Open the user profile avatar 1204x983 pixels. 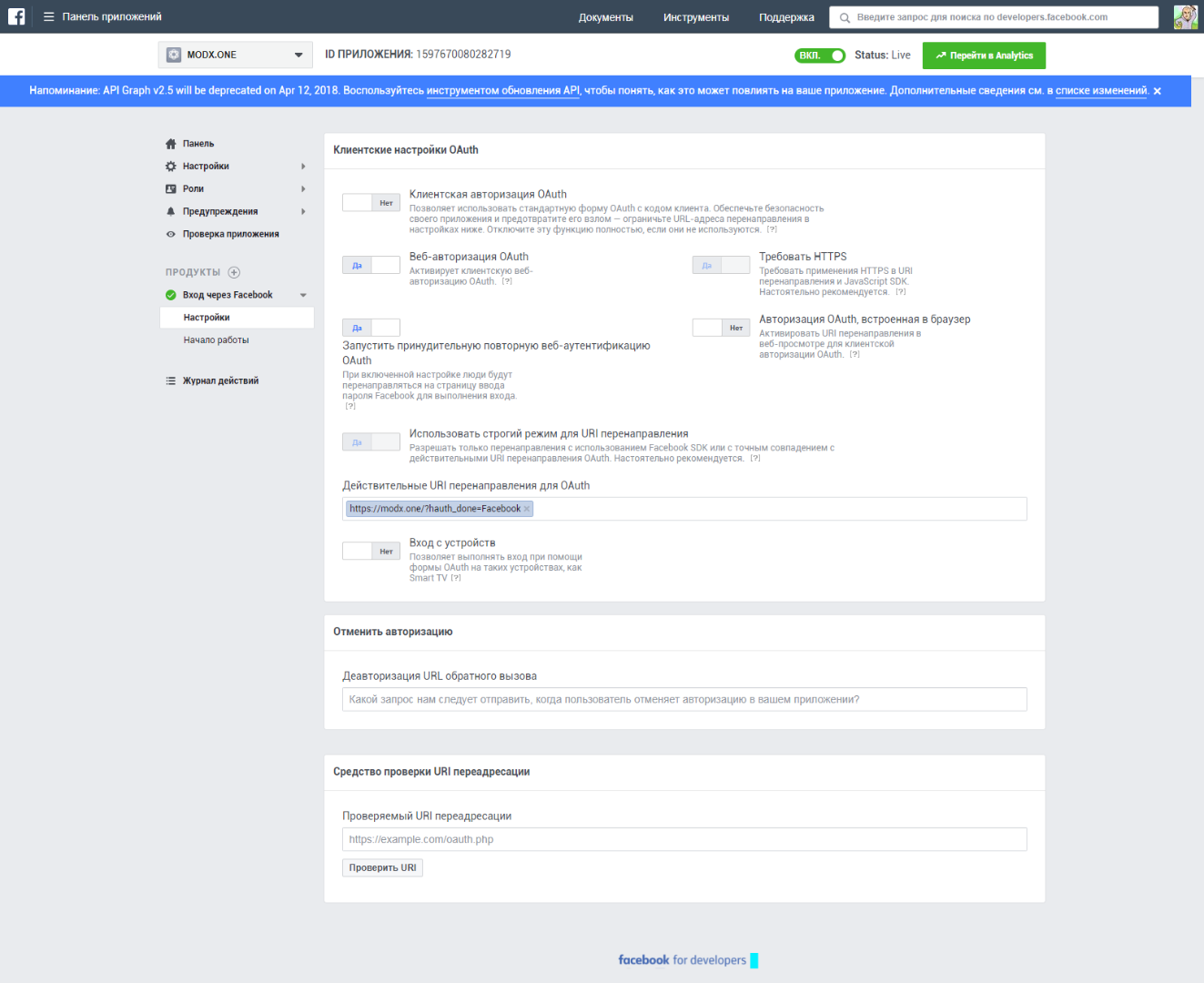point(1186,16)
